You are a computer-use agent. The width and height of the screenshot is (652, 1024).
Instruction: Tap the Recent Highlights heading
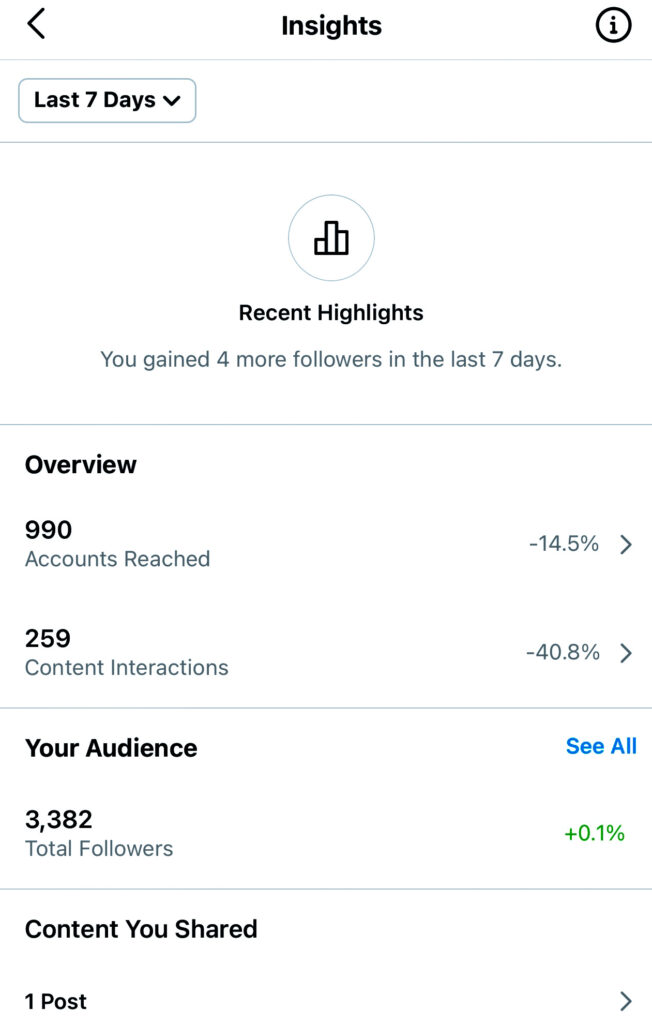pos(331,313)
